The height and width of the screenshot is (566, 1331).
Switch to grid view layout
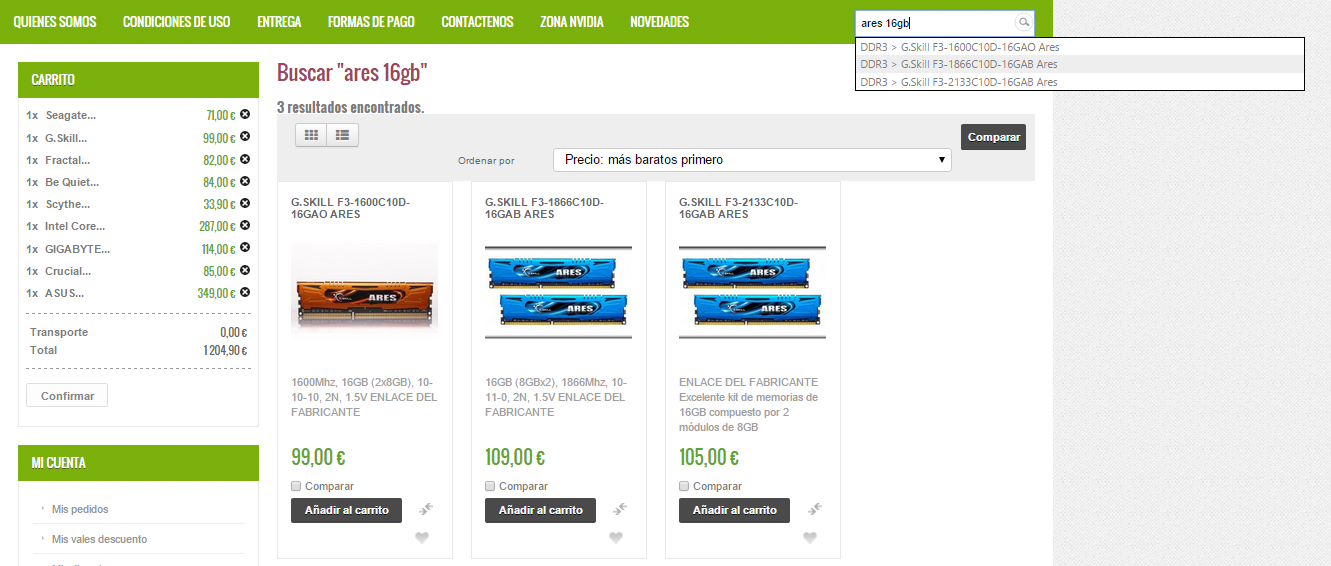311,134
